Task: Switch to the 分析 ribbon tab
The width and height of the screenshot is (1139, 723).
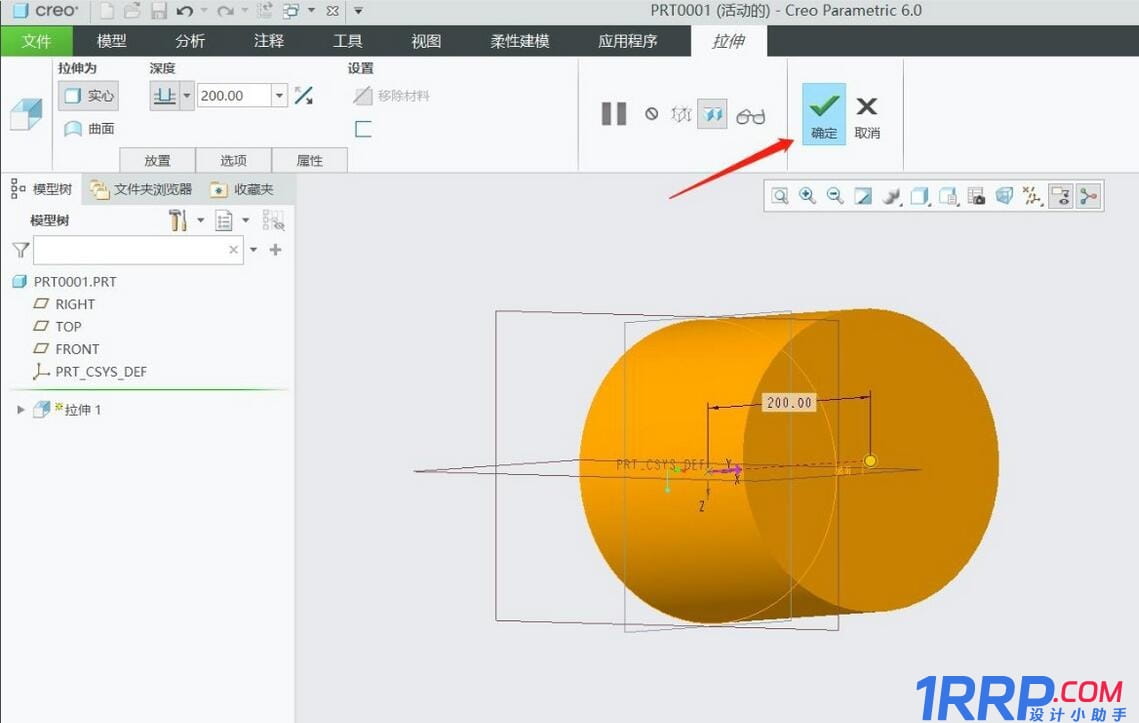Action: point(190,41)
